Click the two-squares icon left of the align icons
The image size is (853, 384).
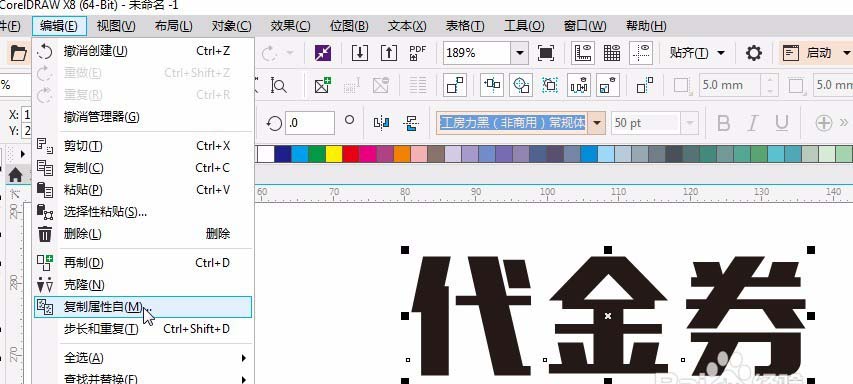pos(455,85)
